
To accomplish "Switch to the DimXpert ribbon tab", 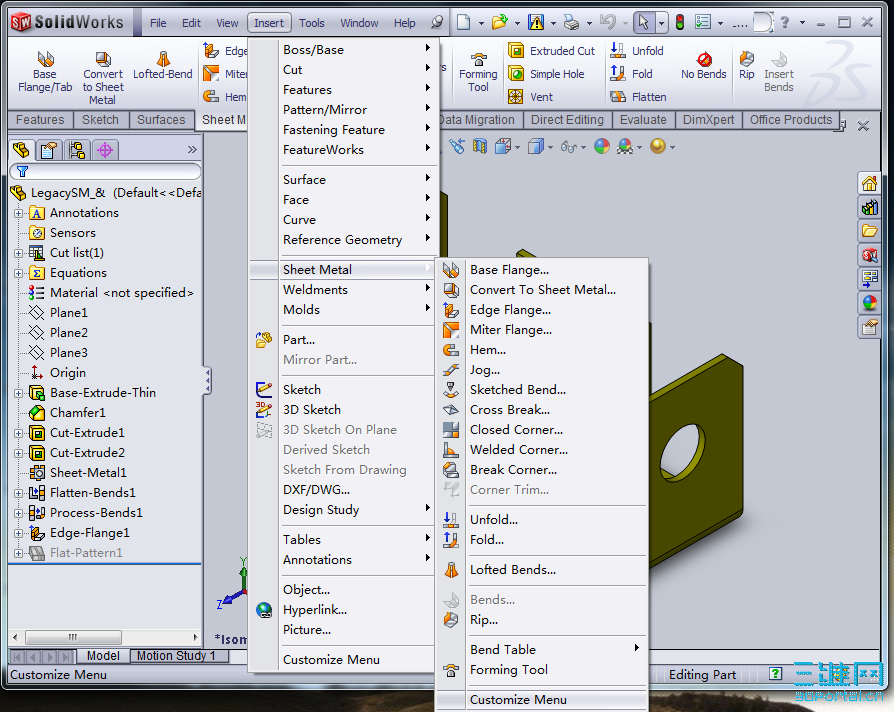I will pos(708,120).
